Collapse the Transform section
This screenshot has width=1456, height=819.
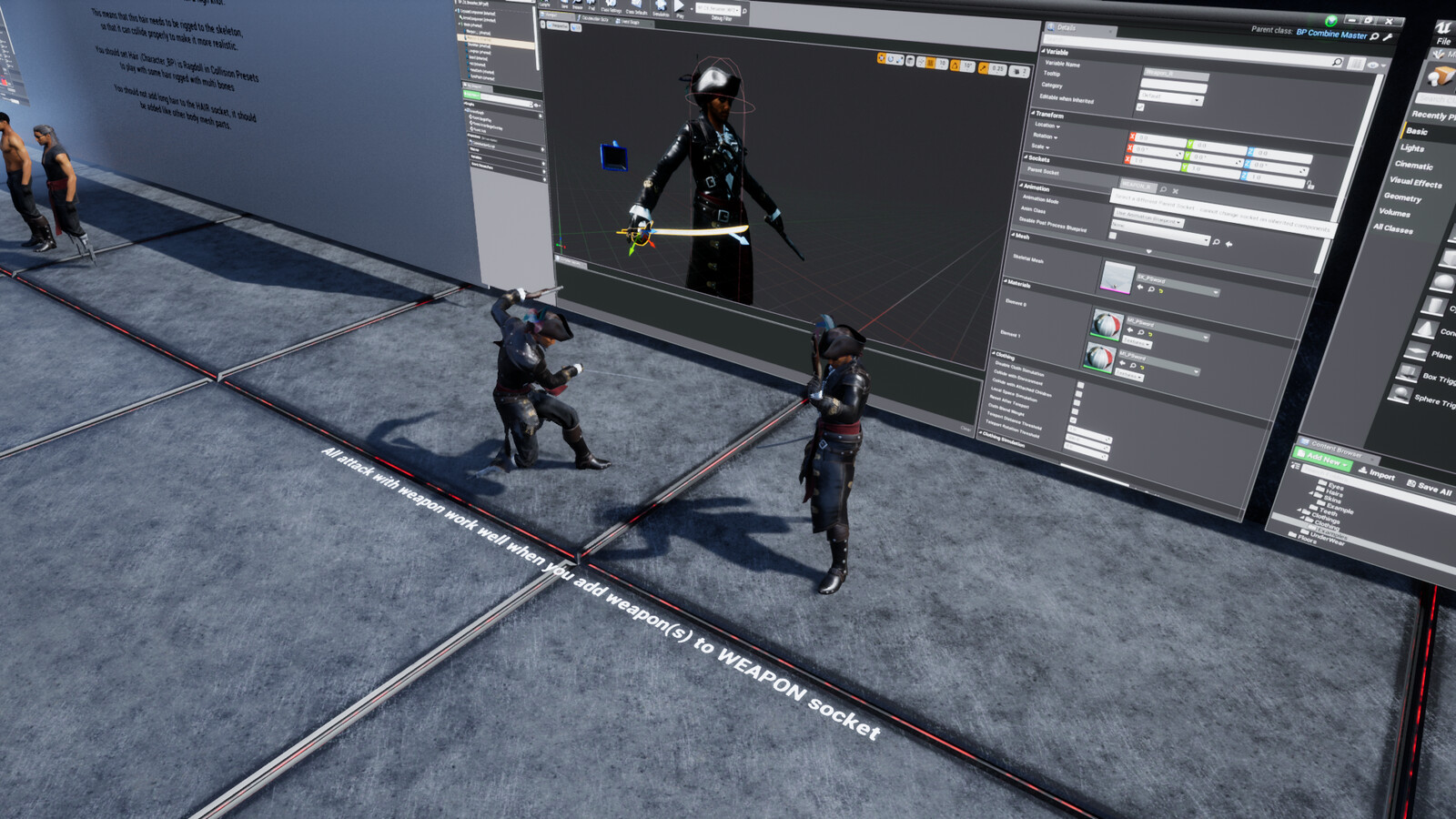coord(1034,114)
